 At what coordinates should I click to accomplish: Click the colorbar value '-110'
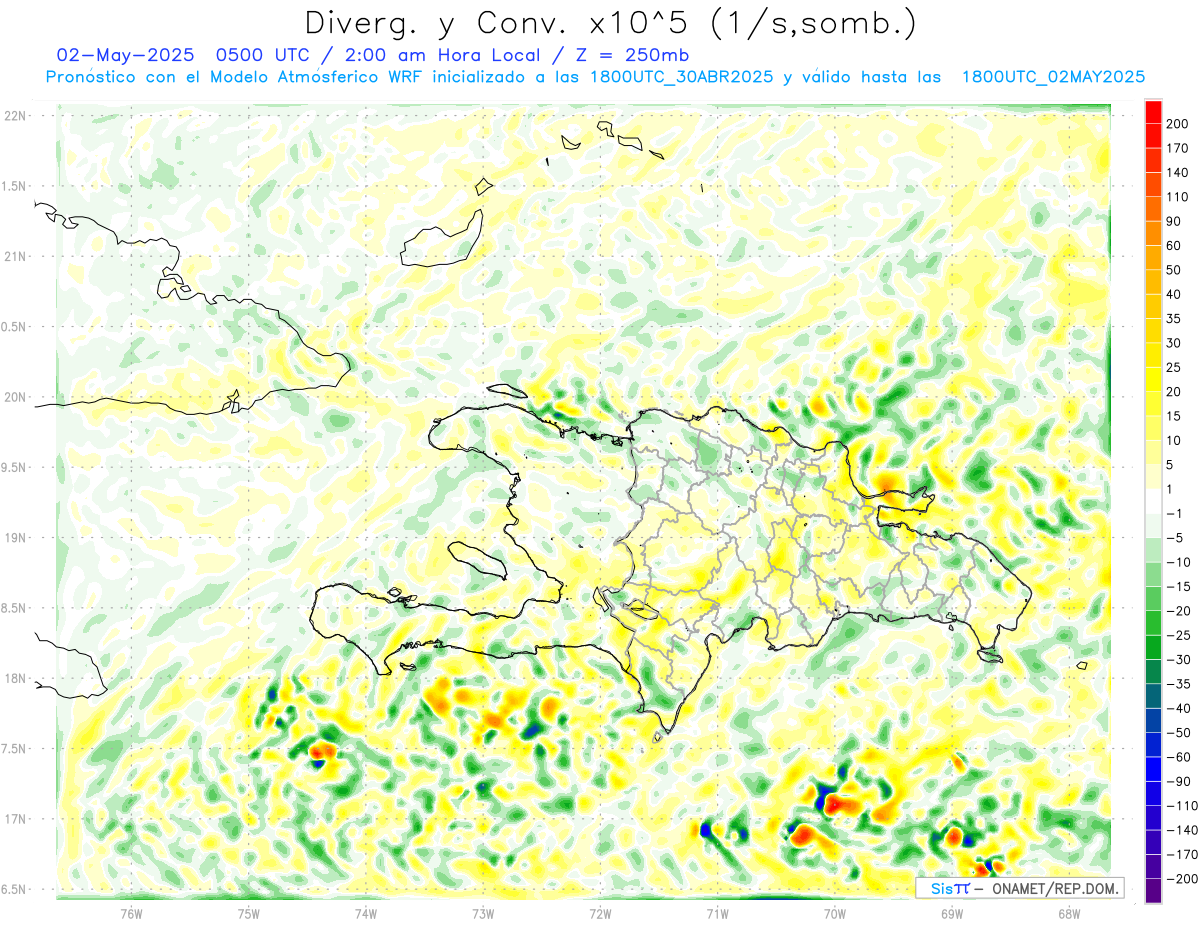(x=1180, y=806)
